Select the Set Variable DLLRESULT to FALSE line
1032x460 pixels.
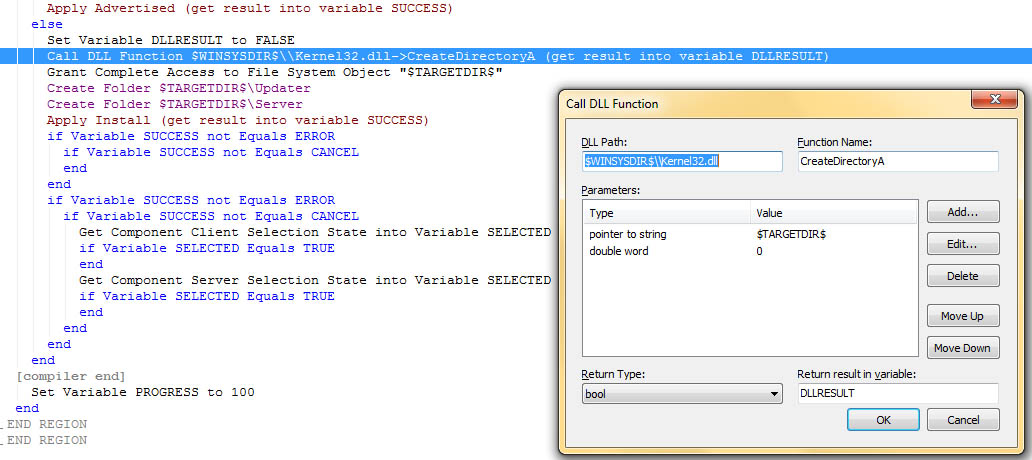click(x=171, y=40)
